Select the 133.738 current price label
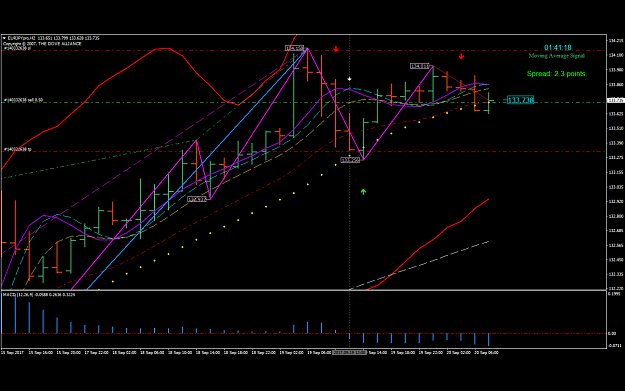Image resolution: width=625 pixels, height=391 pixels. [520, 100]
